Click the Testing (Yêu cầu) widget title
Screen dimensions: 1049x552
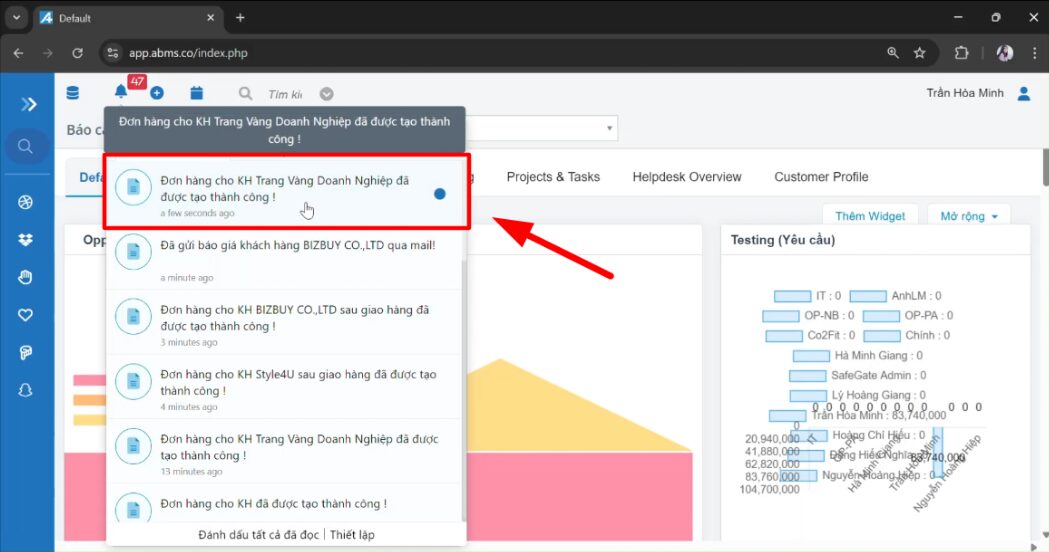click(783, 240)
